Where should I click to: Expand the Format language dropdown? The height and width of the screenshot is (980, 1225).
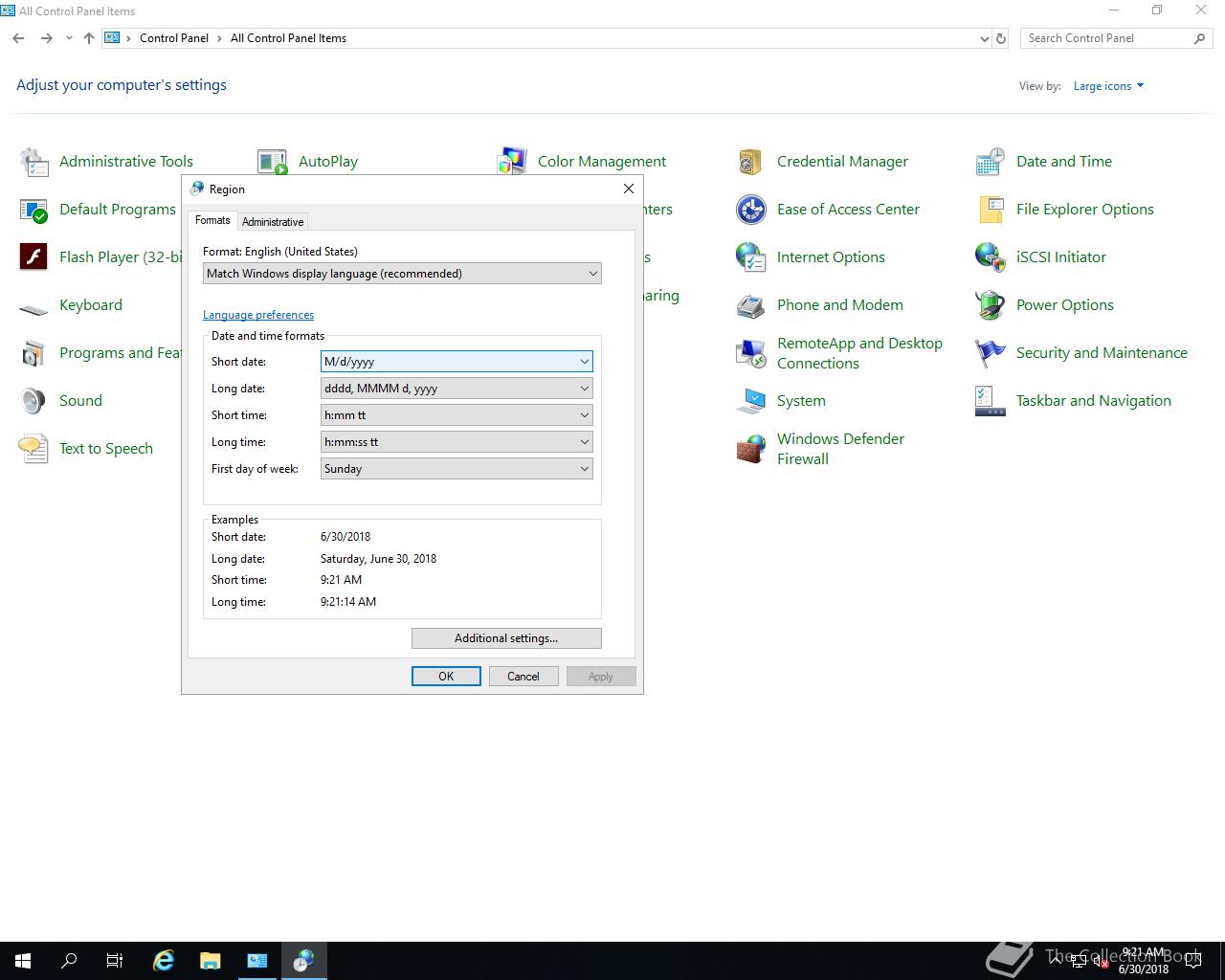(402, 274)
